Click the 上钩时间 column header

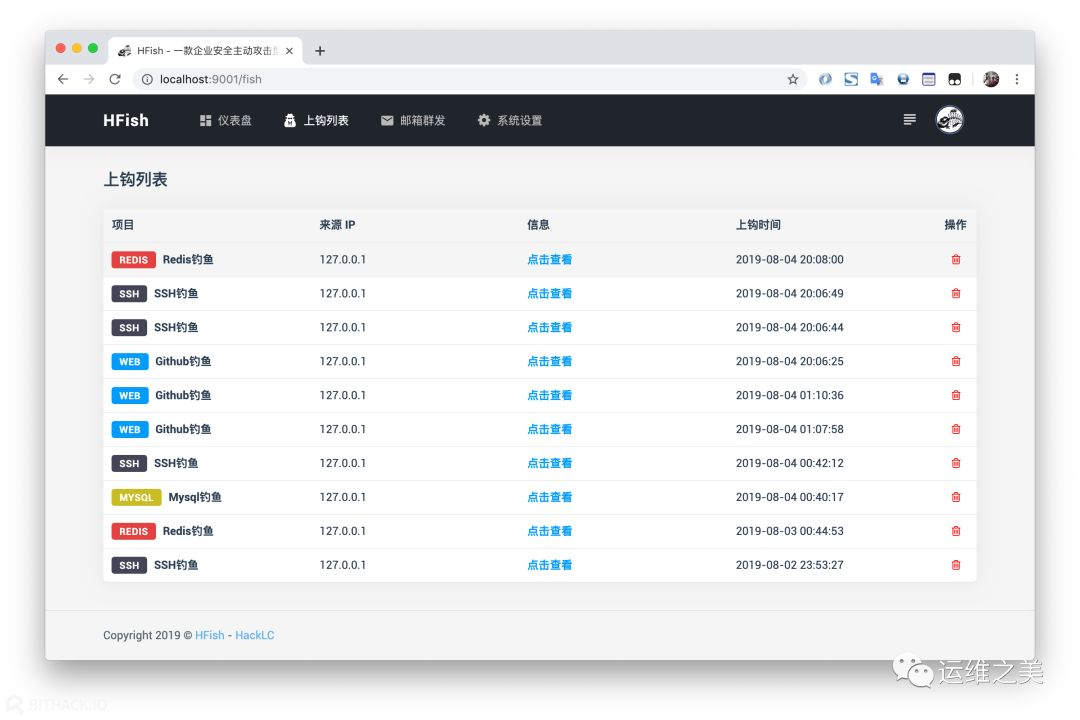758,225
